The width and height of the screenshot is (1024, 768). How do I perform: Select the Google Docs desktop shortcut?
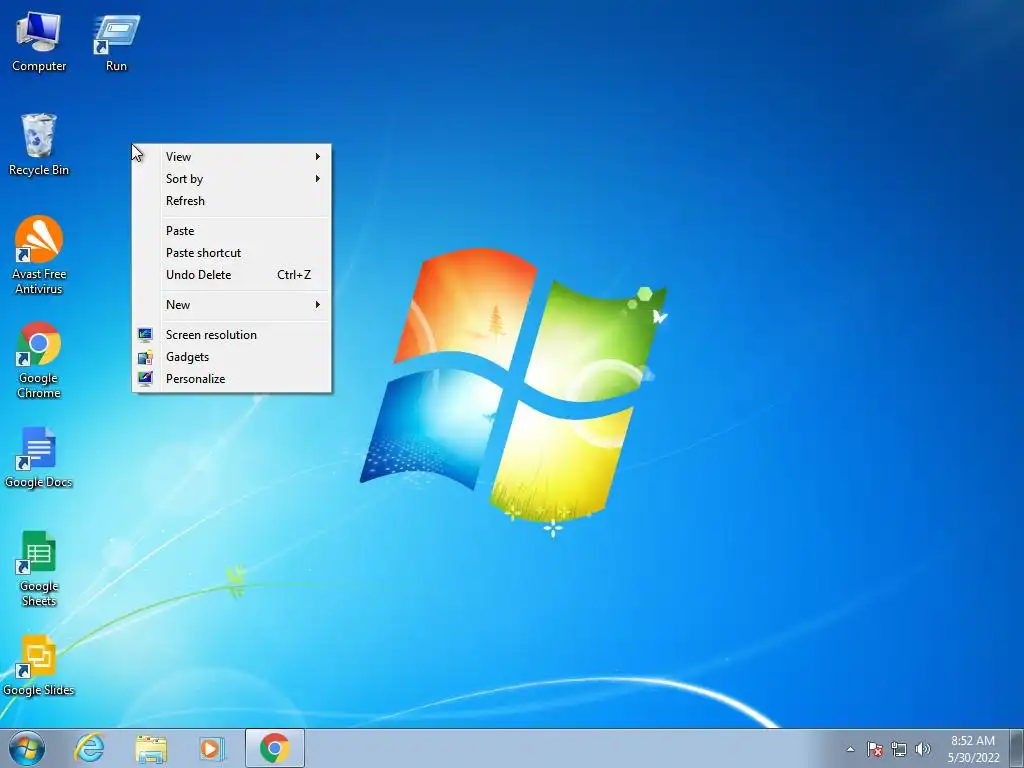[39, 458]
